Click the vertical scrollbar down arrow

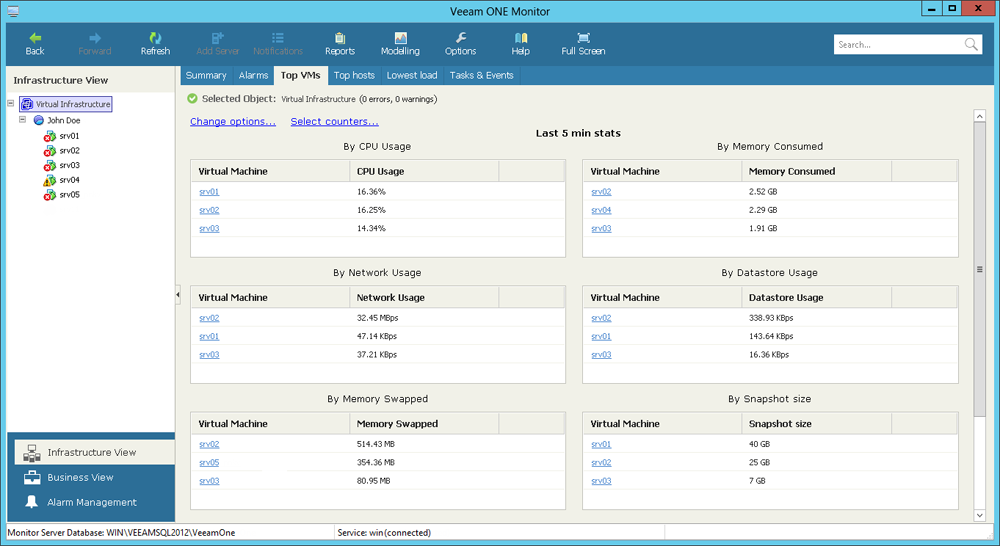[x=980, y=515]
